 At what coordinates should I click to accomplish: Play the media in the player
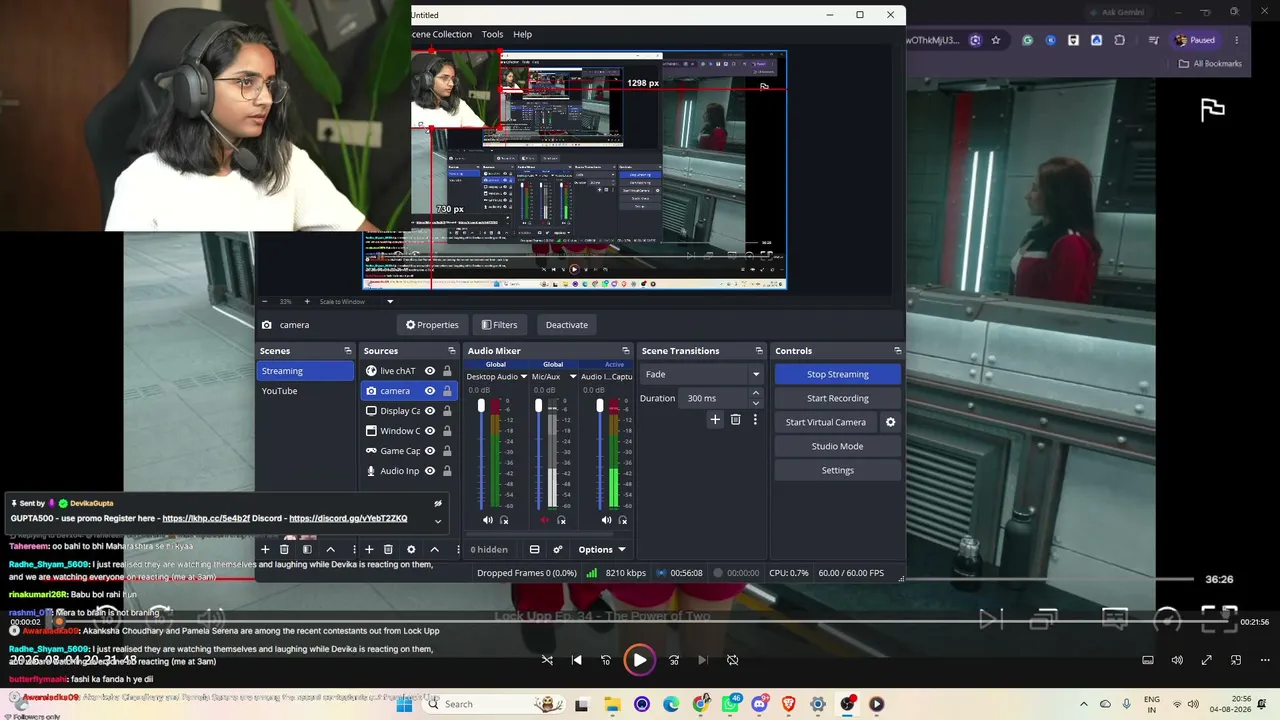tap(639, 660)
